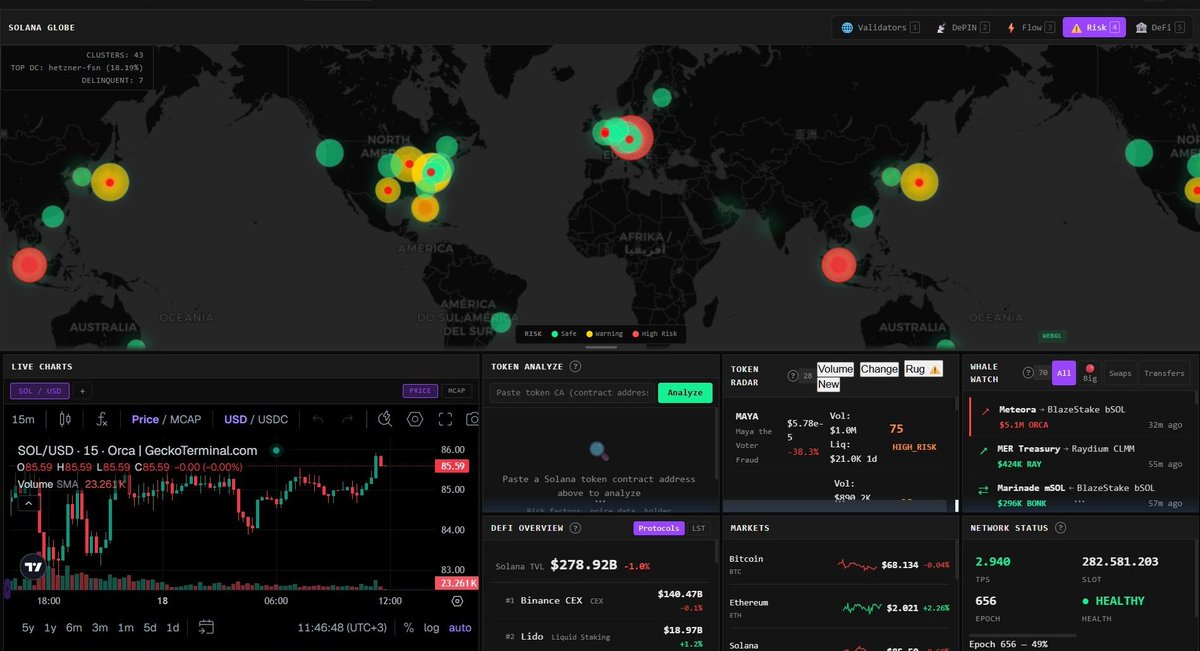Open the quick search lightning icon
1200x651 pixels.
point(386,420)
